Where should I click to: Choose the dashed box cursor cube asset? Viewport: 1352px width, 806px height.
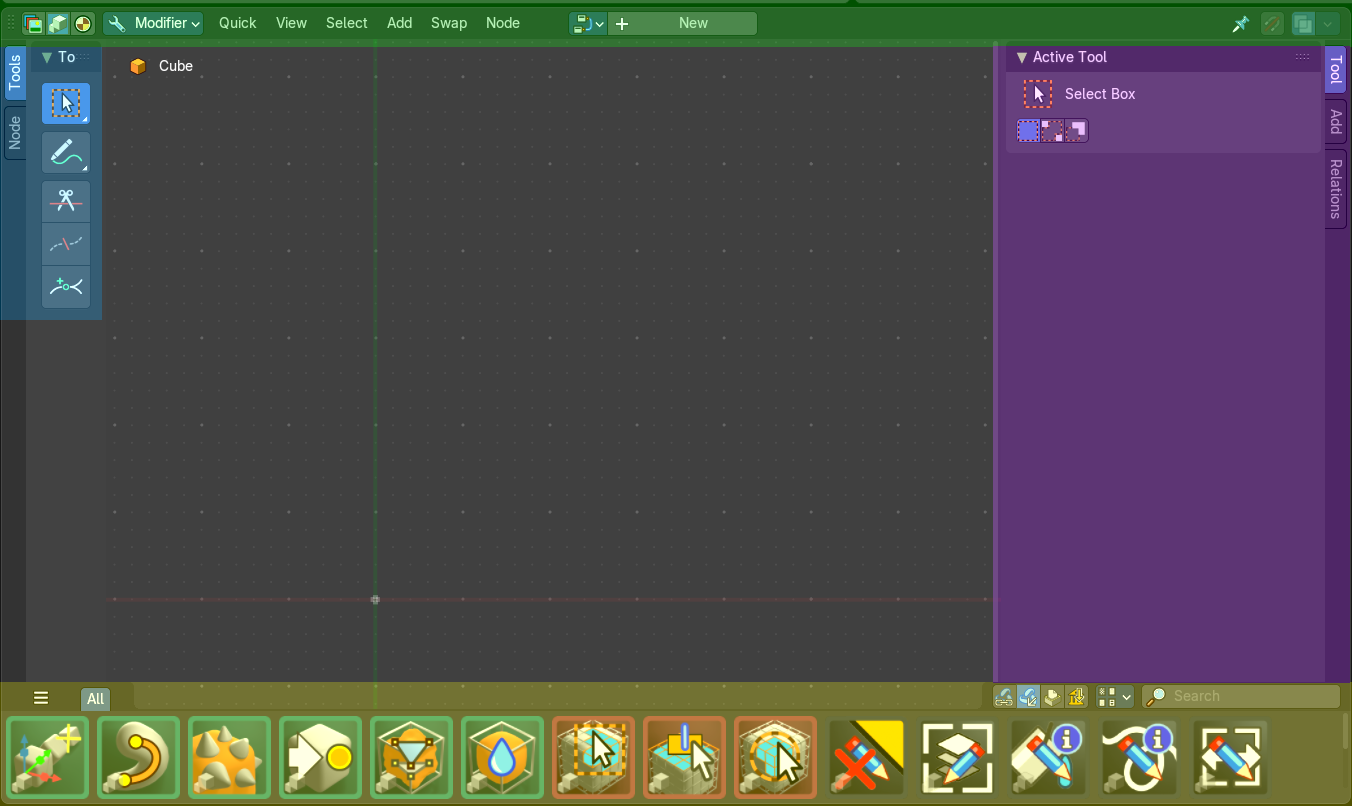click(x=594, y=758)
